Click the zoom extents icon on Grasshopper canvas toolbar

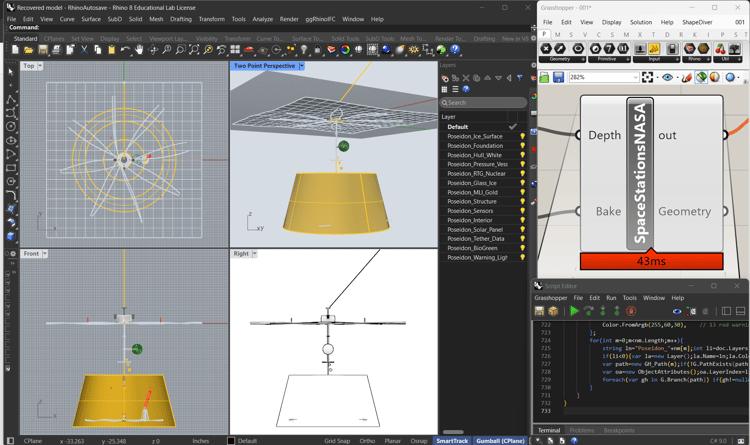coord(648,77)
